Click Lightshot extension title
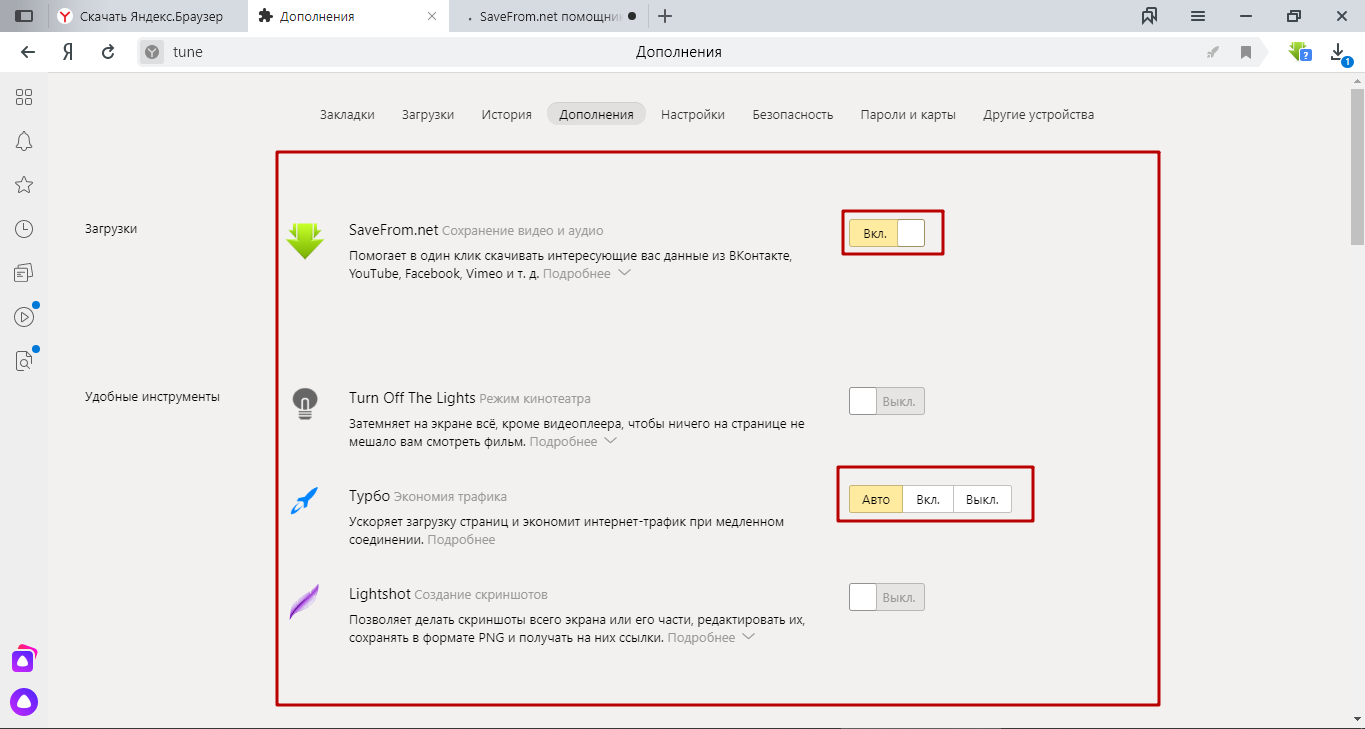The image size is (1365, 729). (x=379, y=594)
